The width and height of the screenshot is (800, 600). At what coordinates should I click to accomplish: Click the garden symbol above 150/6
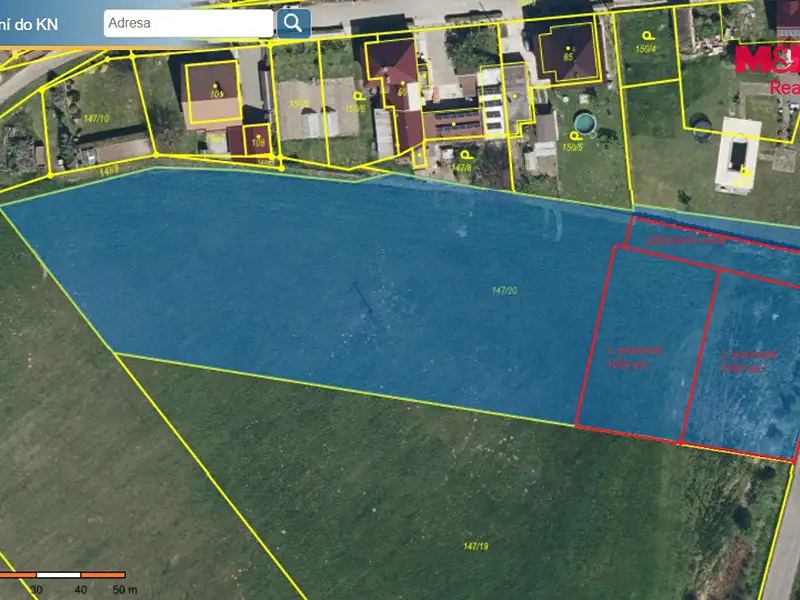click(x=359, y=96)
